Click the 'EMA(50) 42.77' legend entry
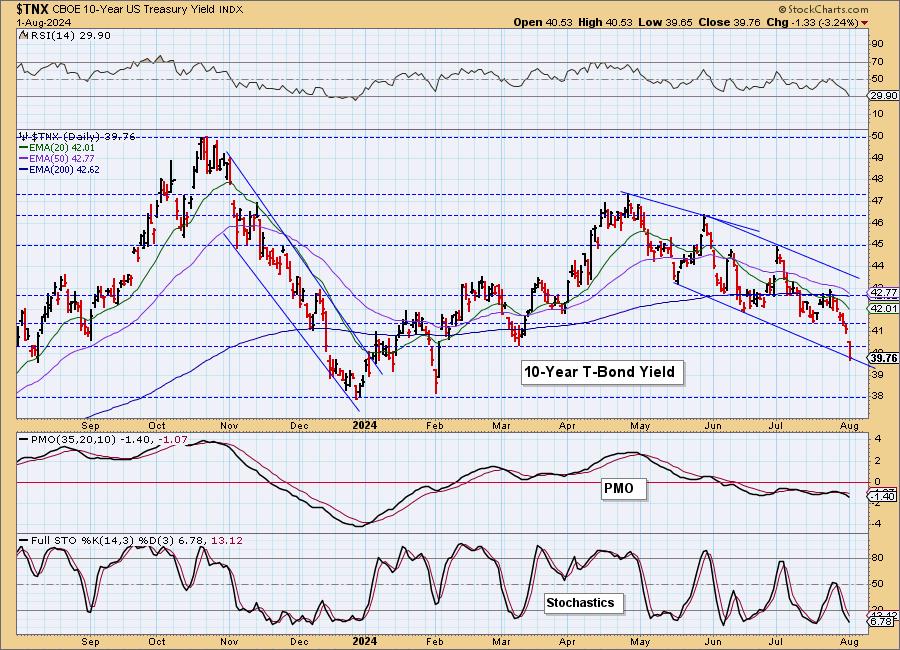This screenshot has width=900, height=650. click(x=62, y=158)
